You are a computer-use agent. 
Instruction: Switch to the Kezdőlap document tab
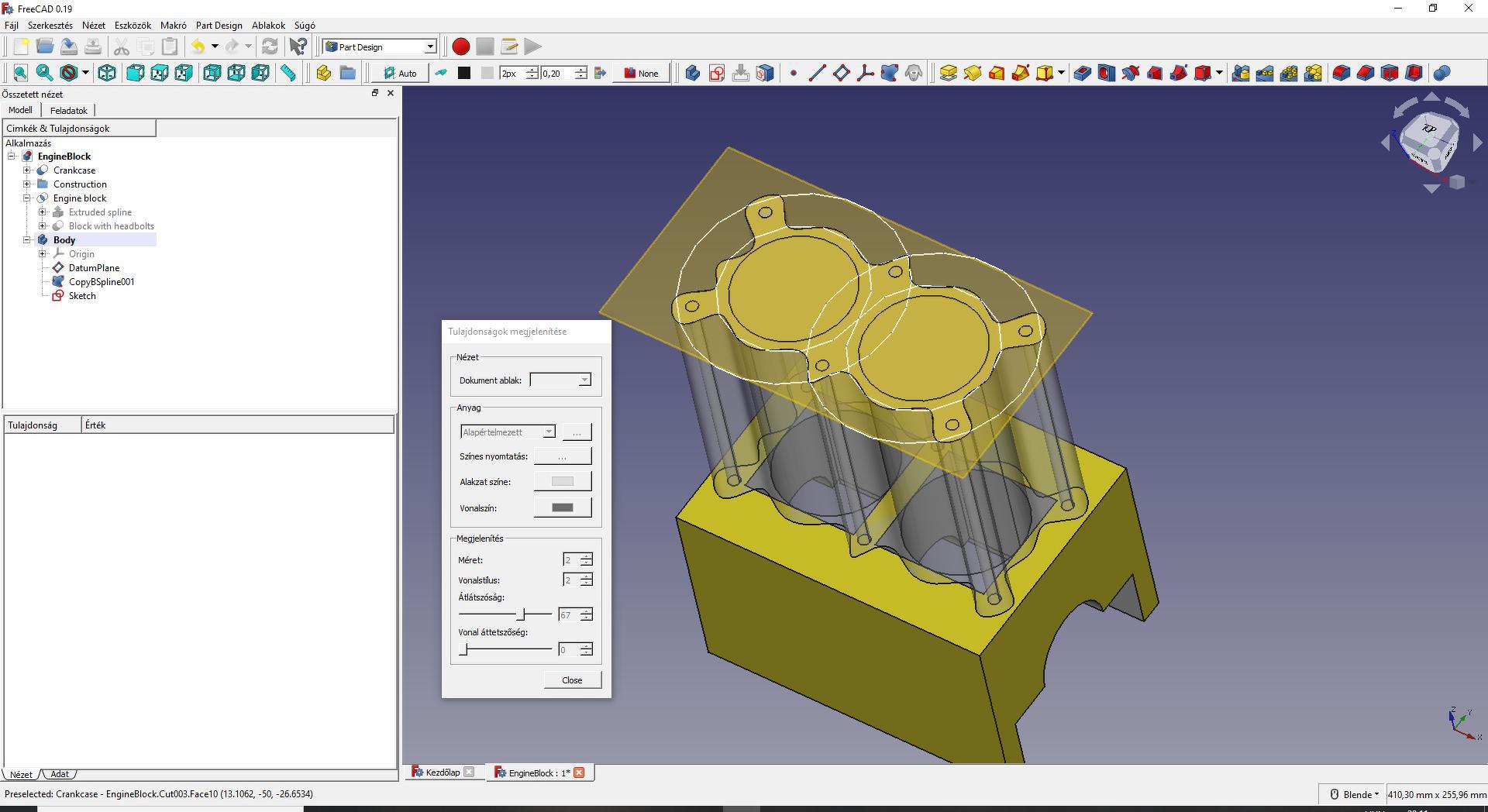pyautogui.click(x=443, y=772)
